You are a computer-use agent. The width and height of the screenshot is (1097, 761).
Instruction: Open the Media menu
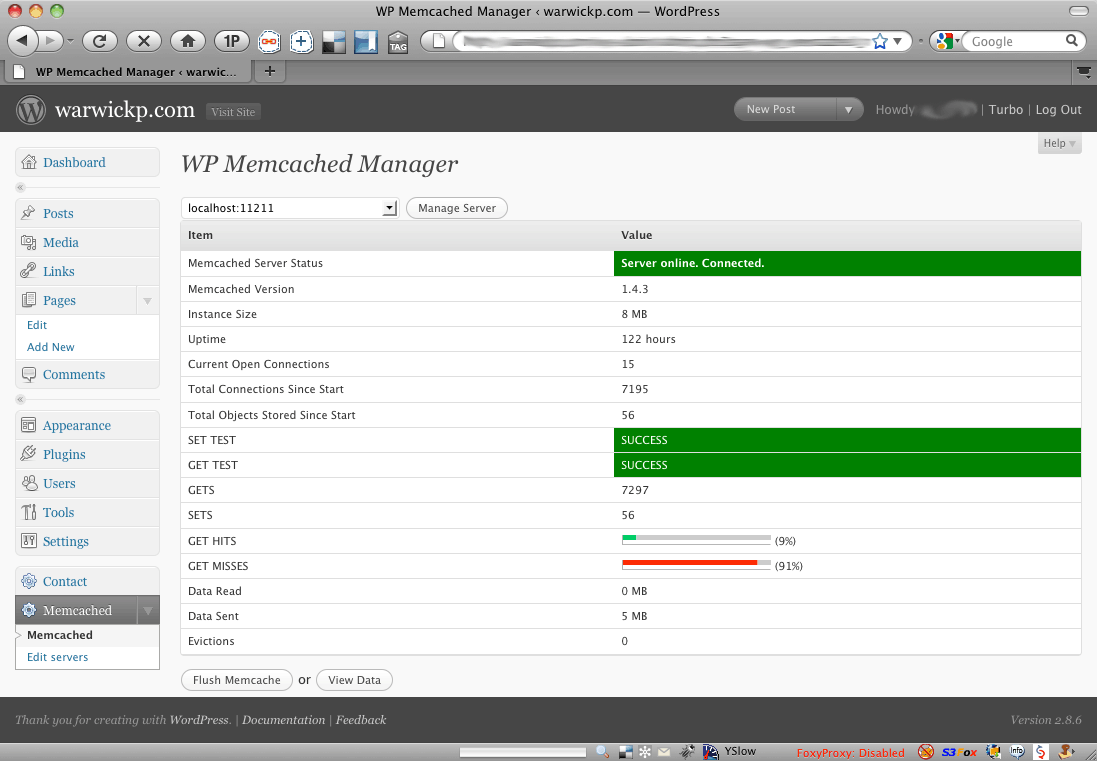coord(61,242)
